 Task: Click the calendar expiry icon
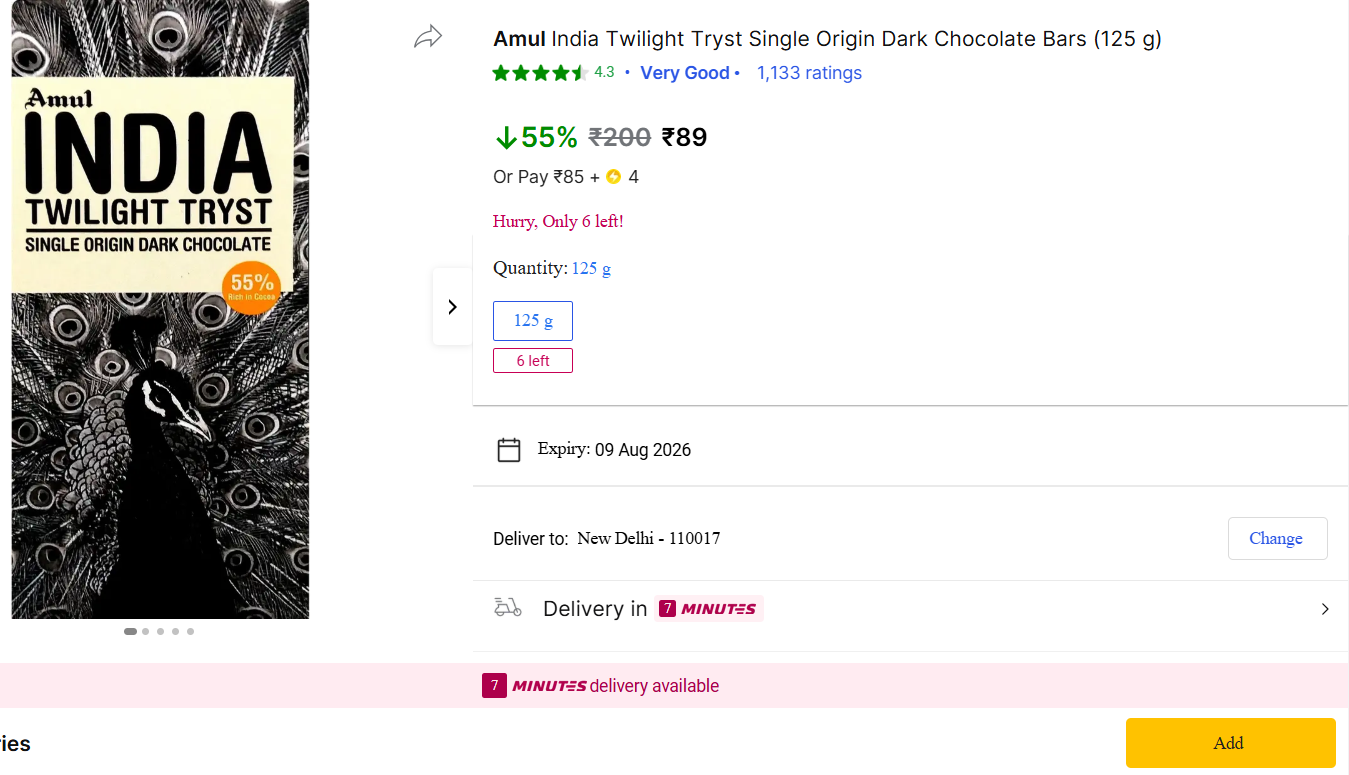click(509, 450)
